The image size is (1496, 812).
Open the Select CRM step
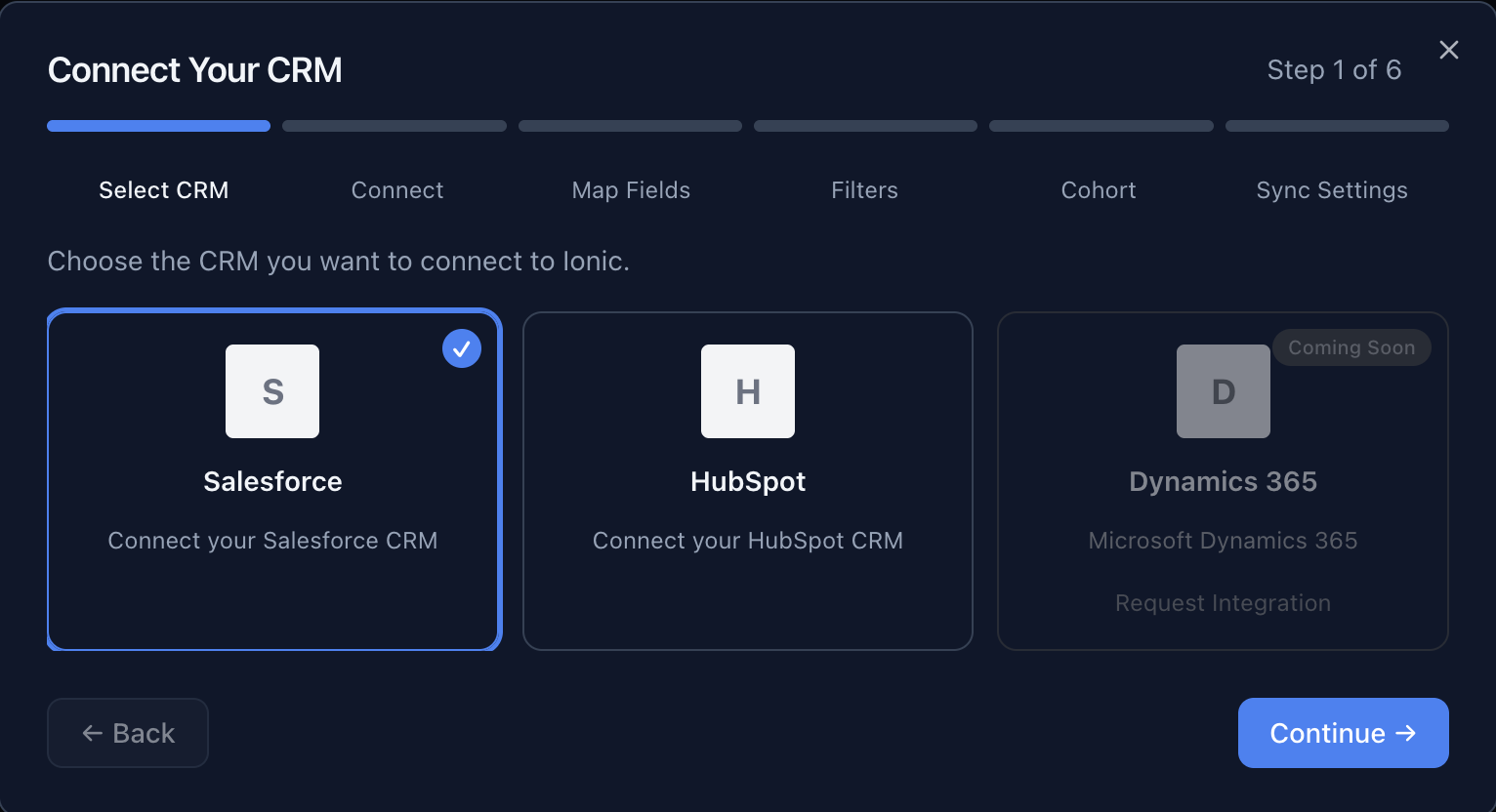[164, 190]
